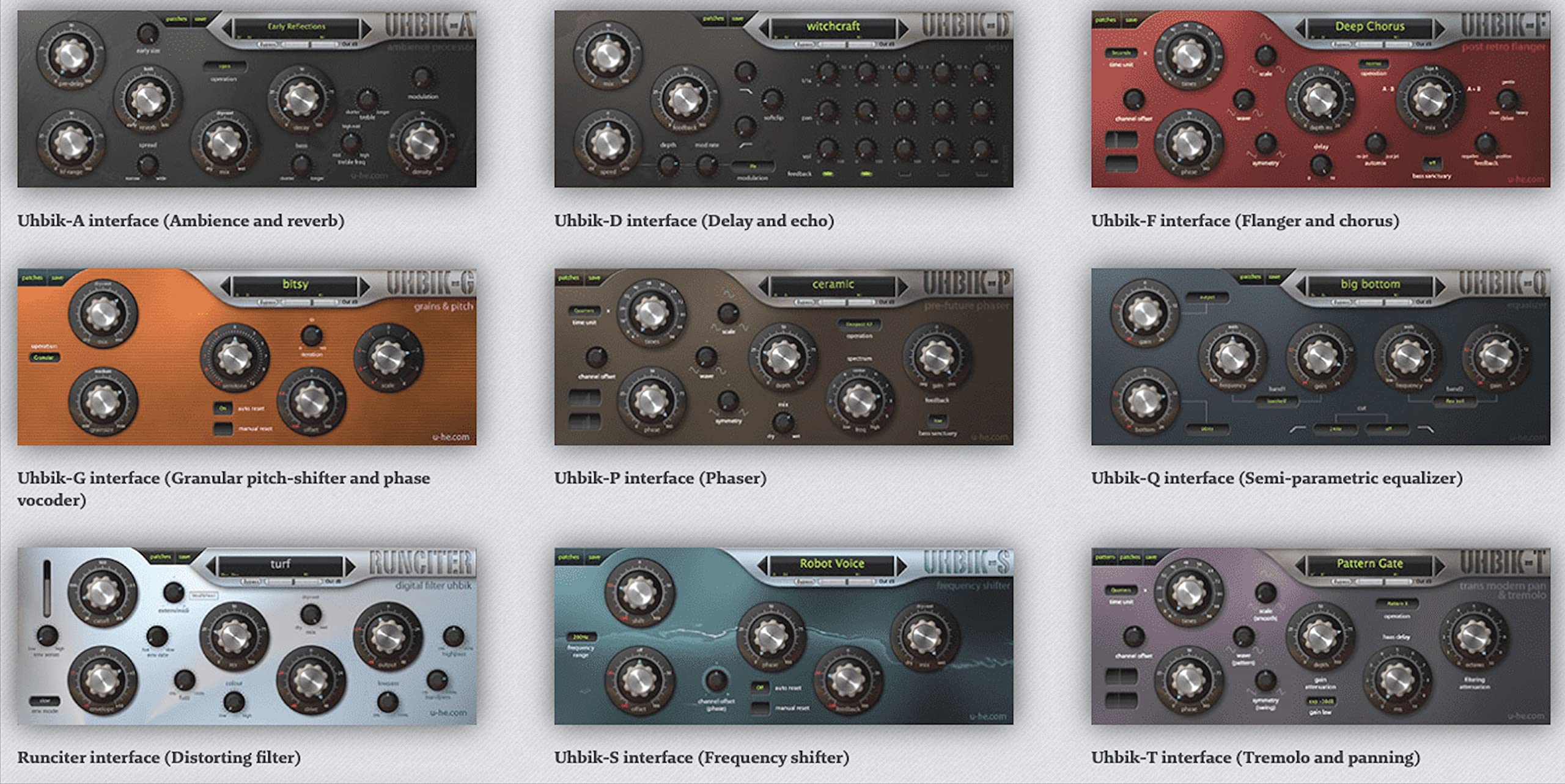Click the feedback knob in Uhbik-D
The height and width of the screenshot is (784, 1565).
point(685,100)
